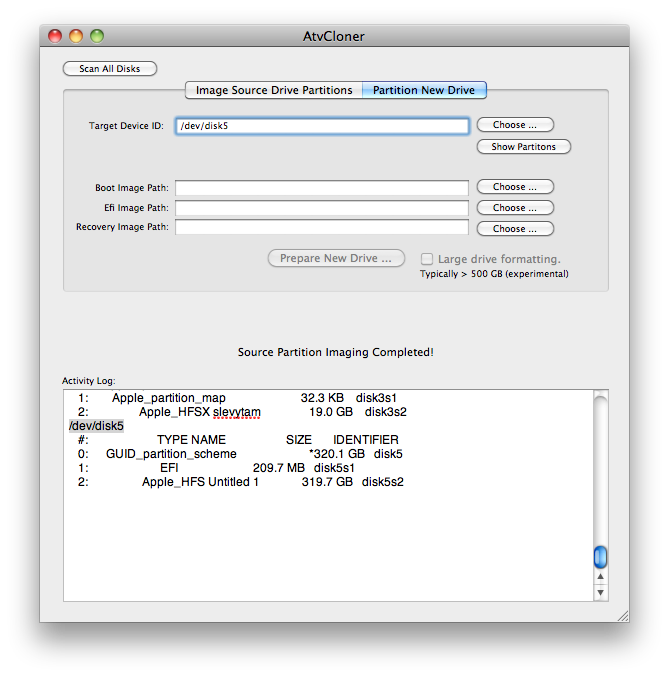Focus the Boot Image Path field
This screenshot has height=677, width=669.
[322, 188]
